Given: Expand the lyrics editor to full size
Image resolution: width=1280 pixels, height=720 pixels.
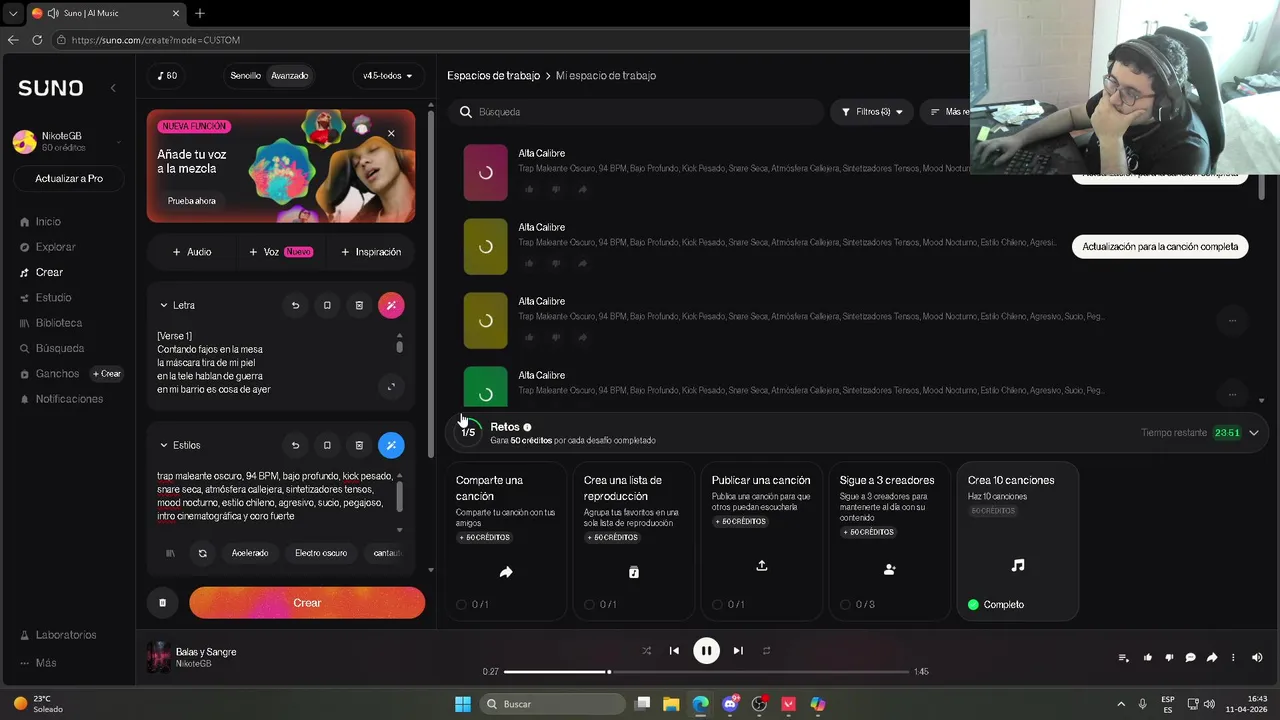Looking at the screenshot, I should tap(391, 387).
